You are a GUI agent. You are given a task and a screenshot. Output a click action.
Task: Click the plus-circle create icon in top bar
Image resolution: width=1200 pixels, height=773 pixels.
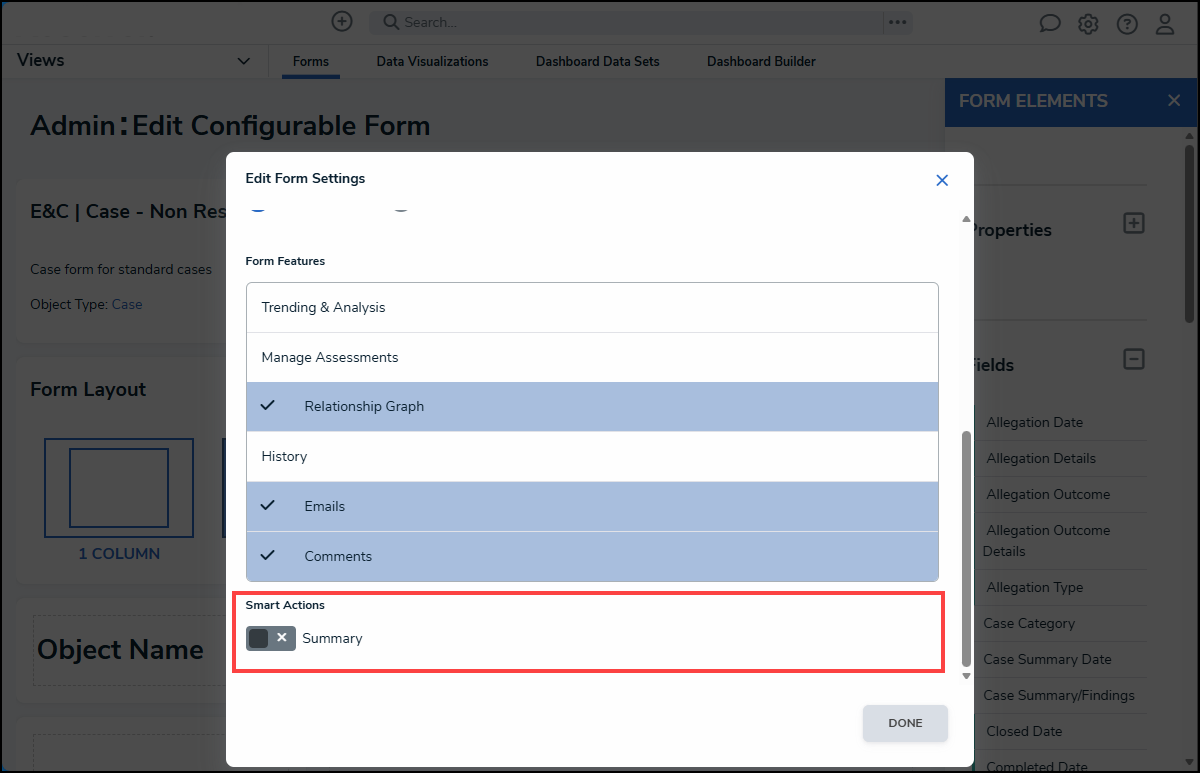pyautogui.click(x=342, y=22)
